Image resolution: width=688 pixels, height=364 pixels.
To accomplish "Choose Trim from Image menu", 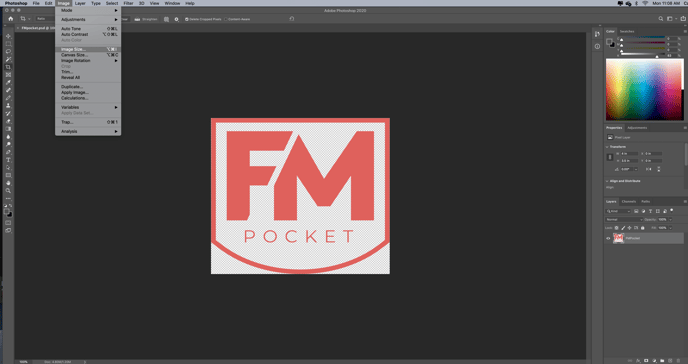I will (x=88, y=71).
